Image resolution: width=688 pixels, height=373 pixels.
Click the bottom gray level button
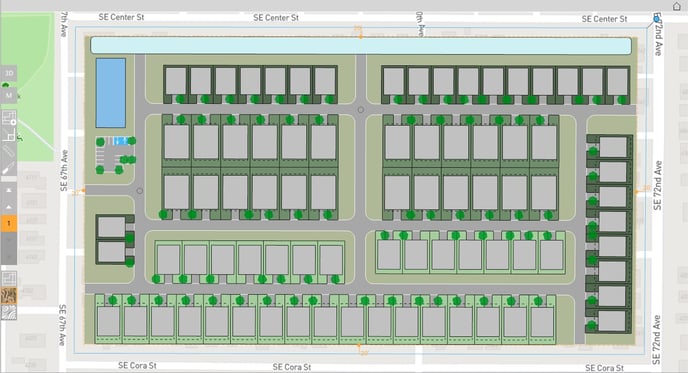coord(9,257)
